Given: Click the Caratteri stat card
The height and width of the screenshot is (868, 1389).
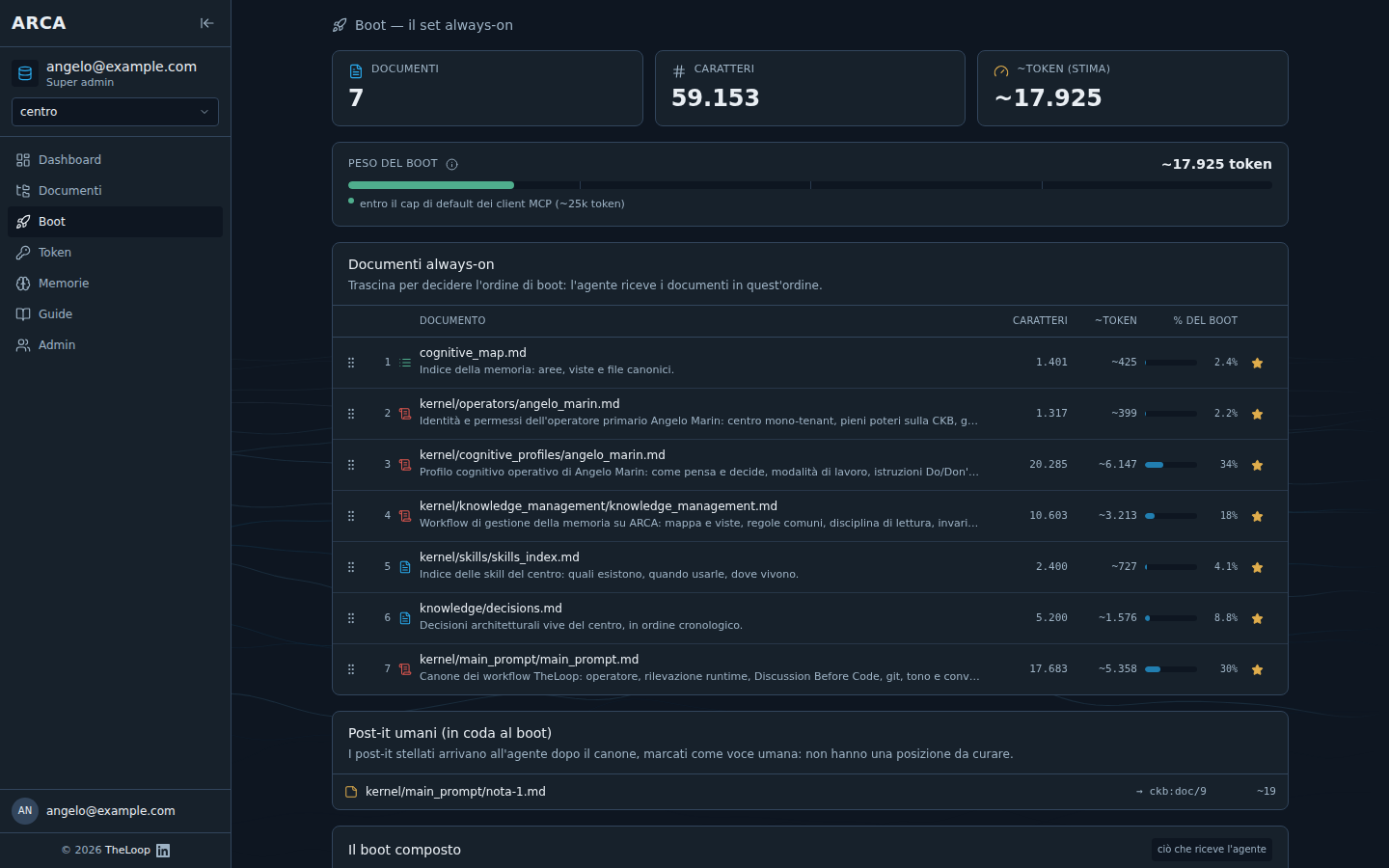Looking at the screenshot, I should tap(810, 88).
